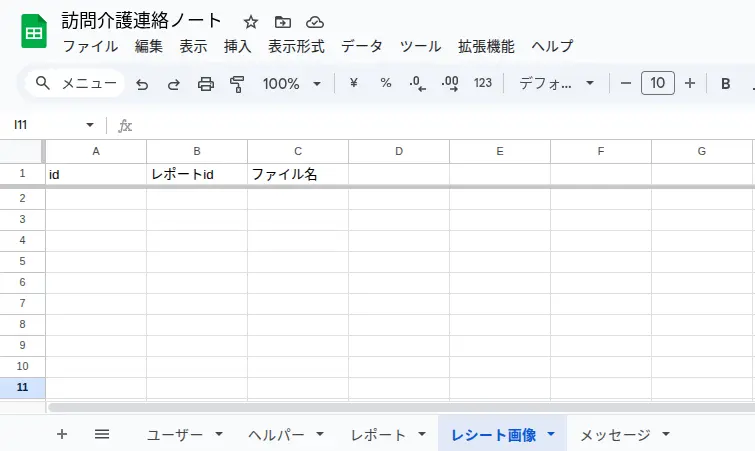The height and width of the screenshot is (451, 755).
Task: Increase font size with plus button
Action: click(690, 83)
